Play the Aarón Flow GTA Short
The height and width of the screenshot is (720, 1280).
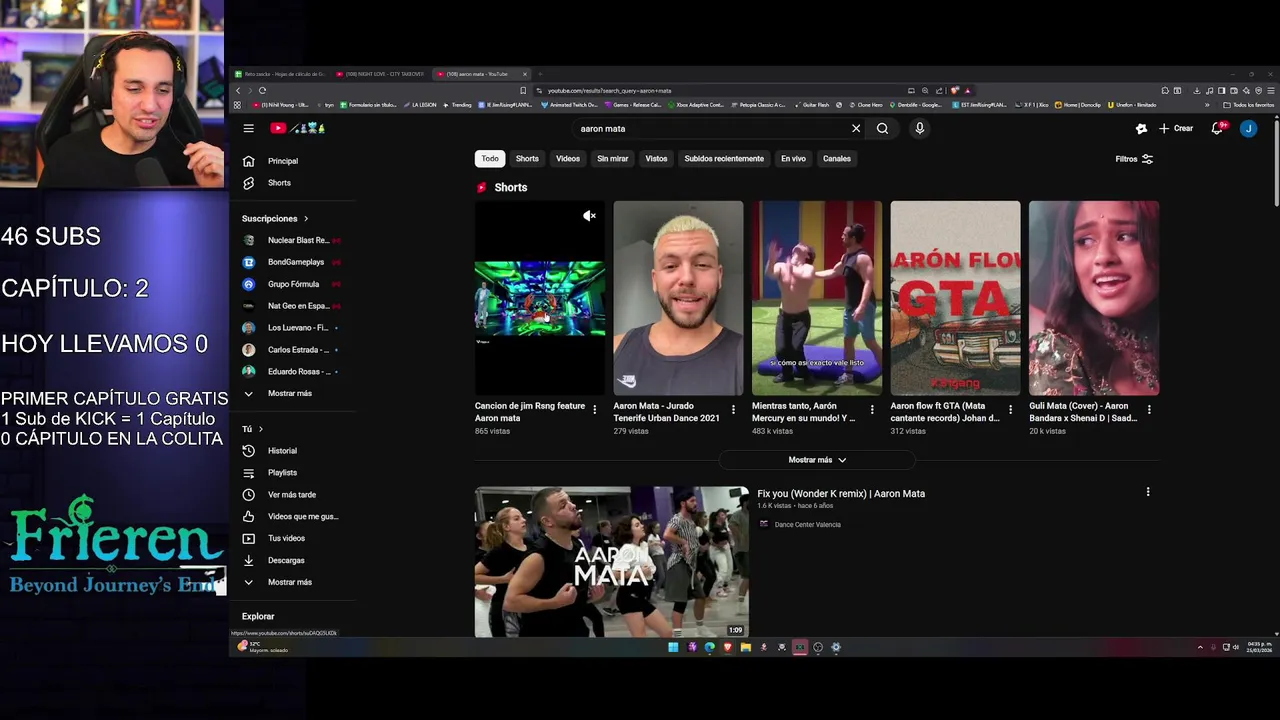[x=955, y=298]
